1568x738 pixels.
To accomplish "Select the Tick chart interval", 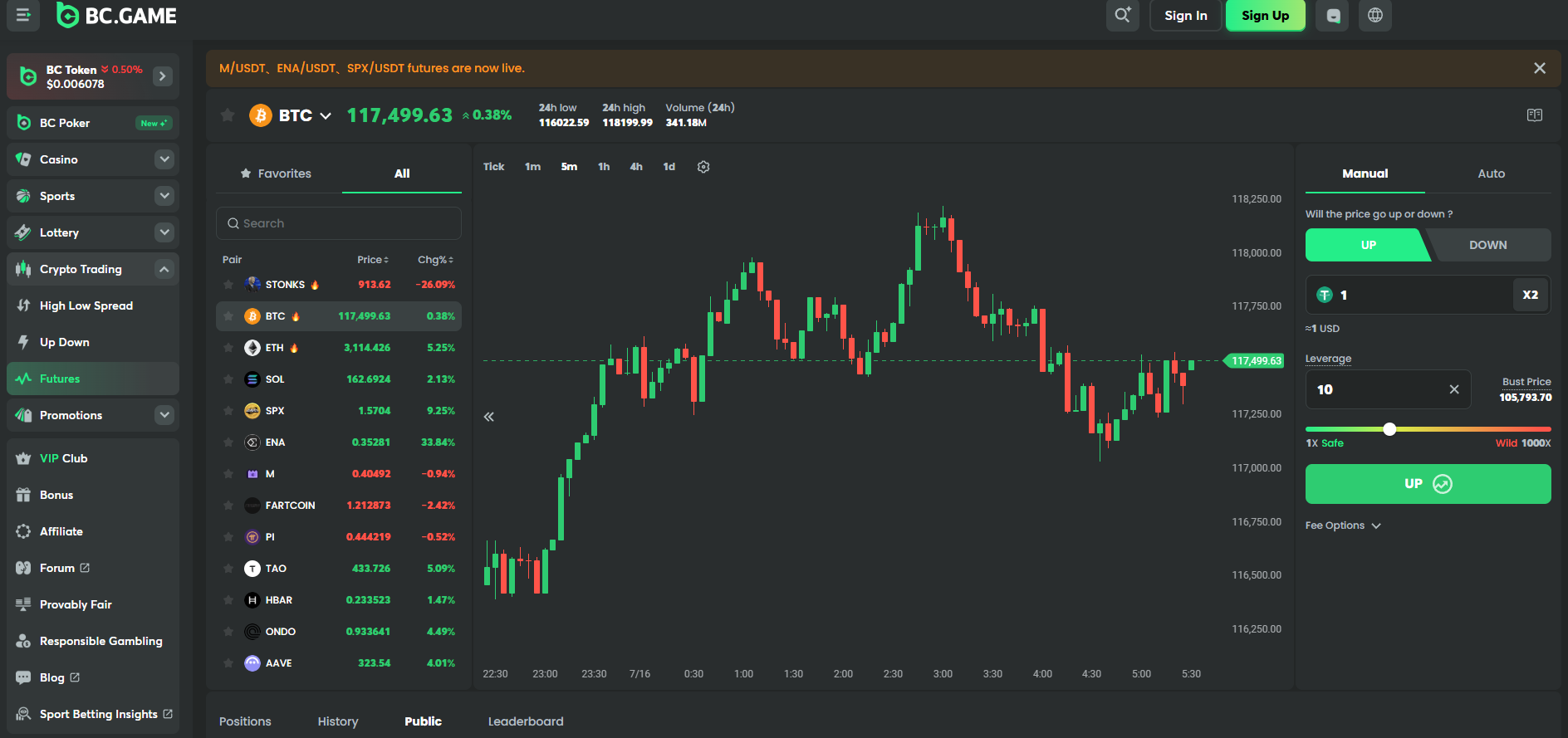I will [x=494, y=167].
